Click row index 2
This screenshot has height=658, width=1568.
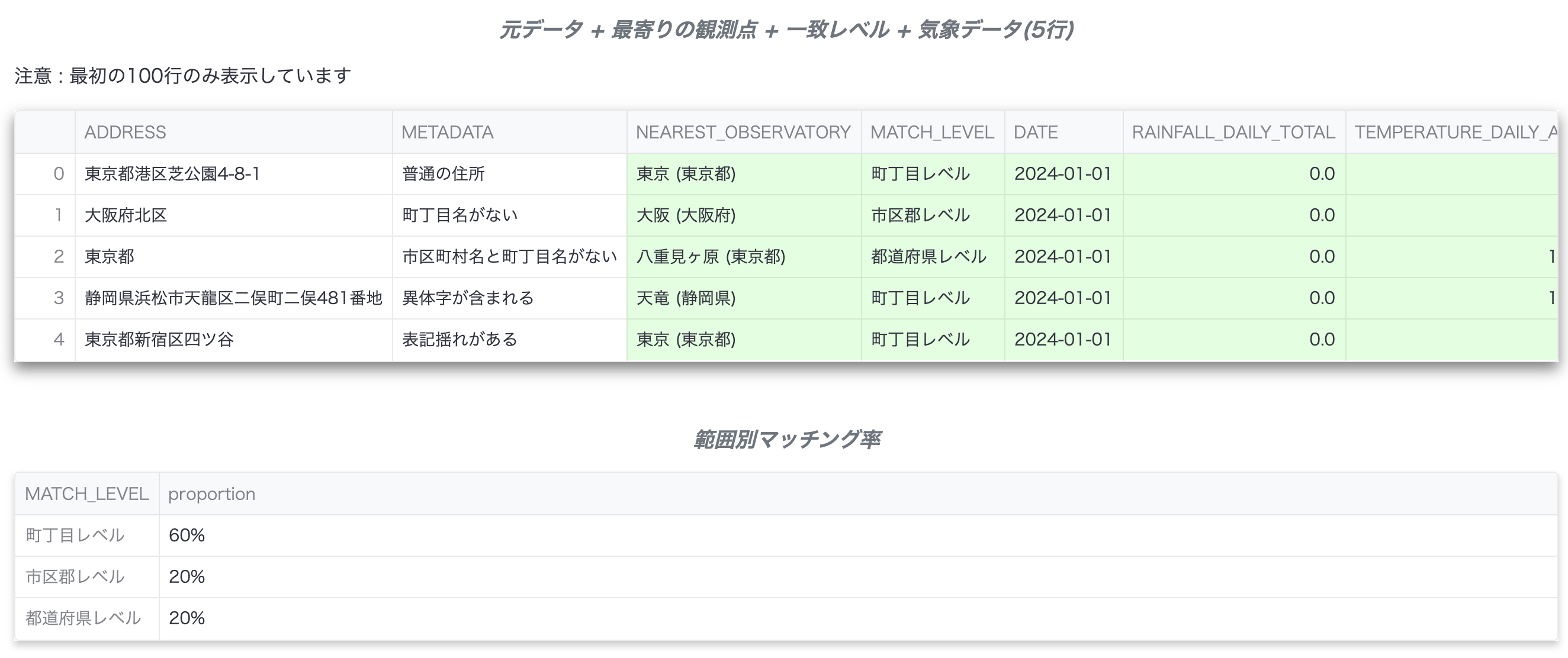[x=45, y=257]
